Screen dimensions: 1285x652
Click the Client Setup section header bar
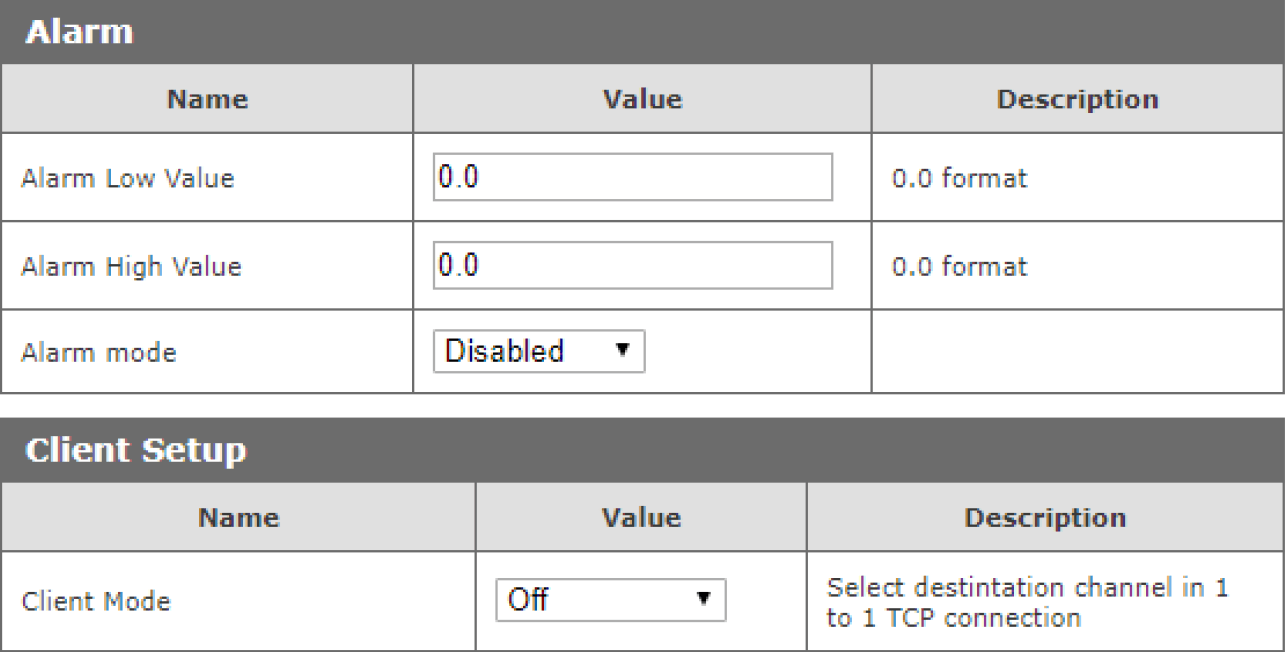coord(642,451)
